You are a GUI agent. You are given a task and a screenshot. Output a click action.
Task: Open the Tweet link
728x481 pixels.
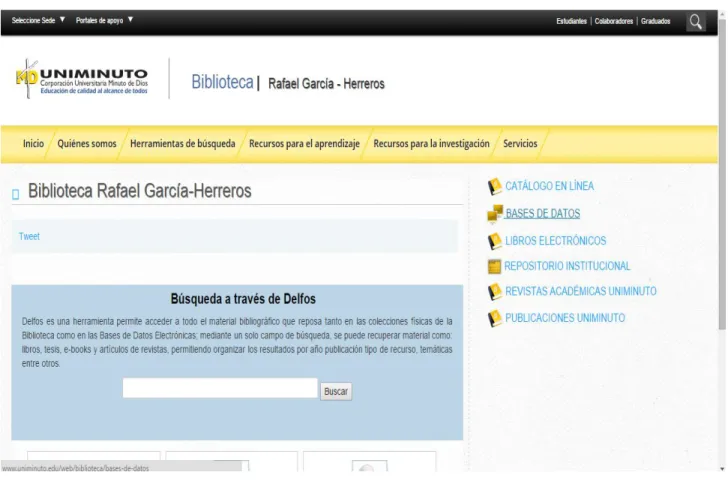(29, 236)
